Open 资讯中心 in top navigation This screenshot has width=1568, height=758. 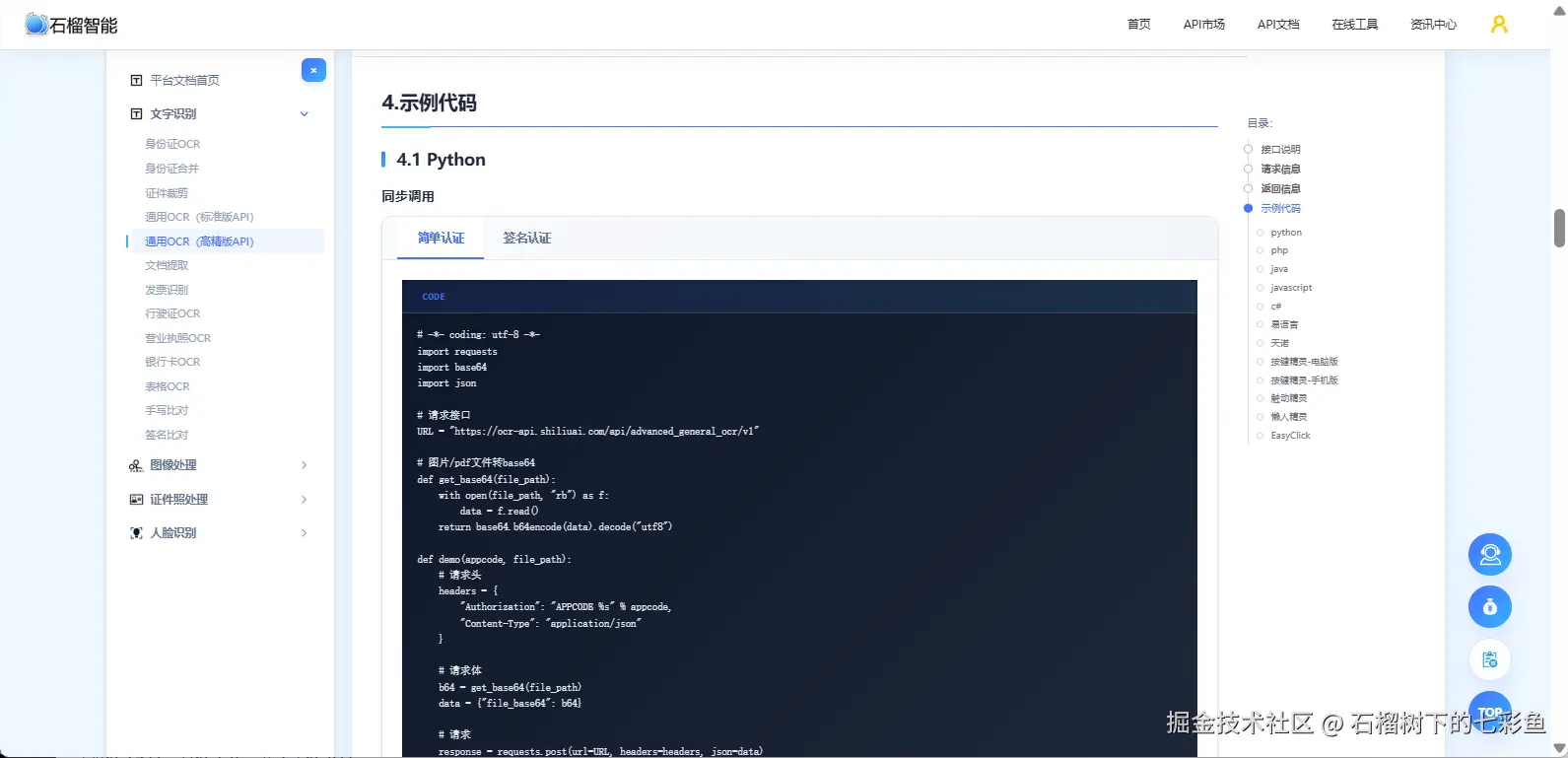(1433, 25)
